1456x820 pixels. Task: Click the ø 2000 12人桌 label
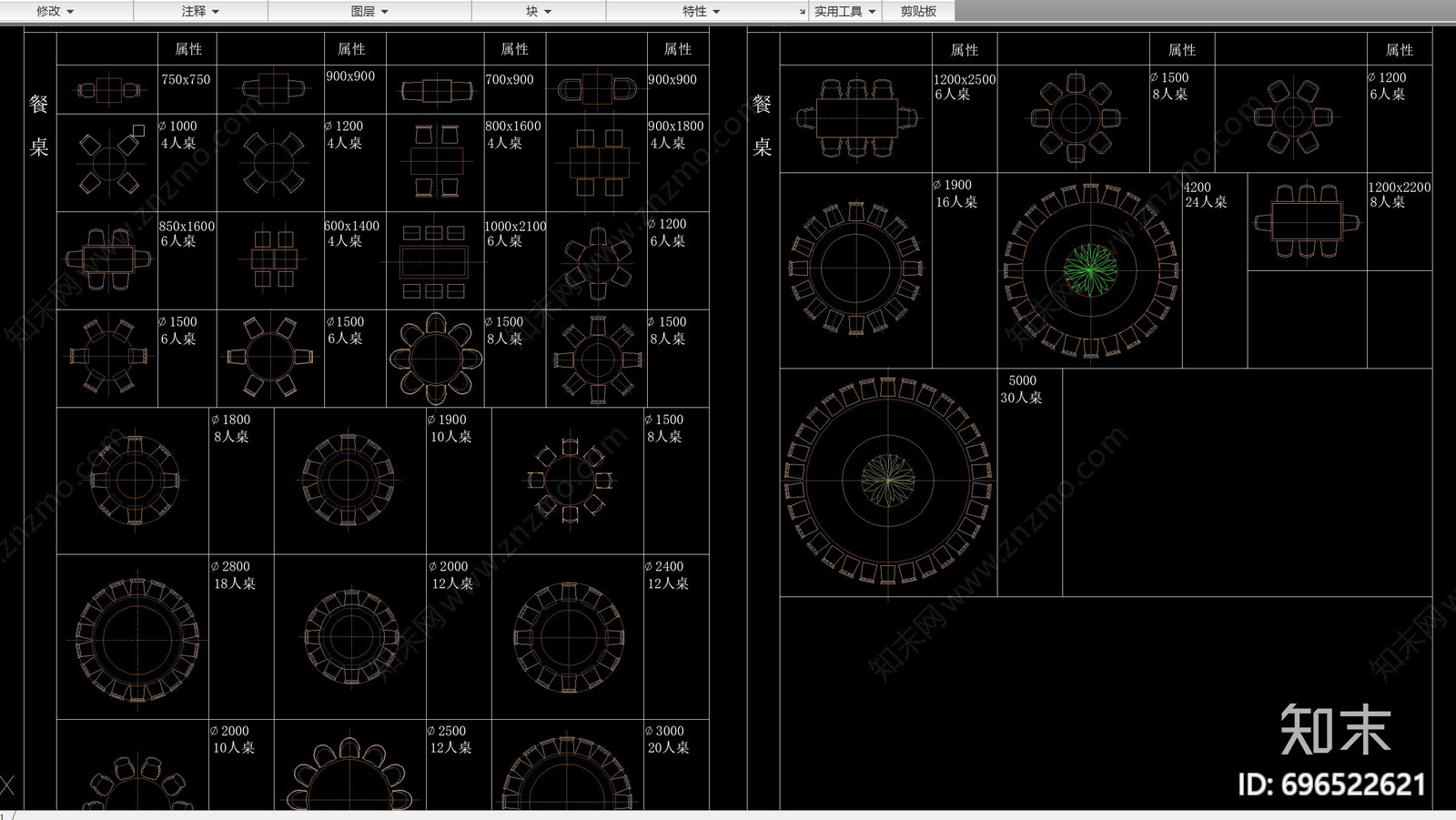click(450, 574)
